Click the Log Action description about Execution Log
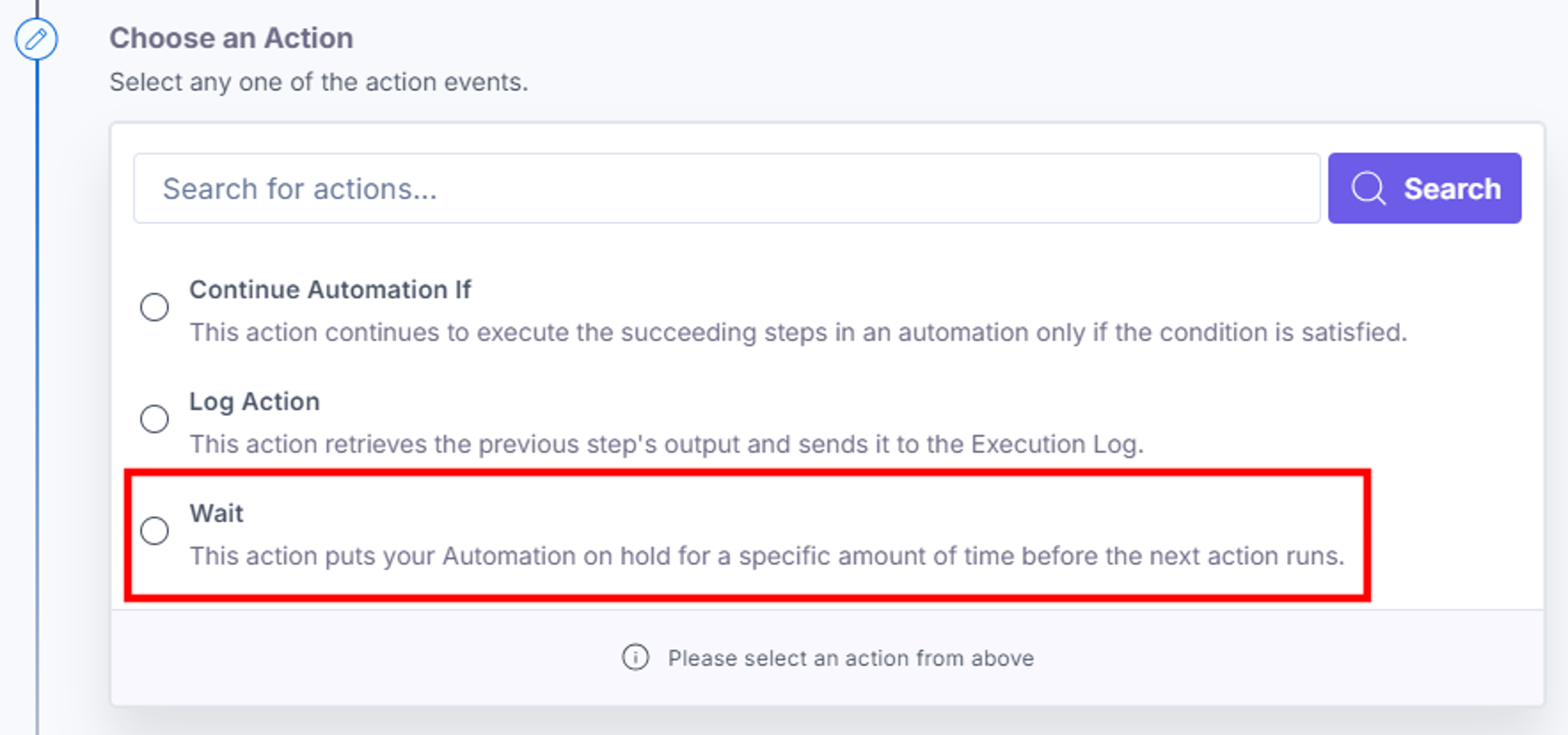Viewport: 1568px width, 735px height. coord(666,445)
